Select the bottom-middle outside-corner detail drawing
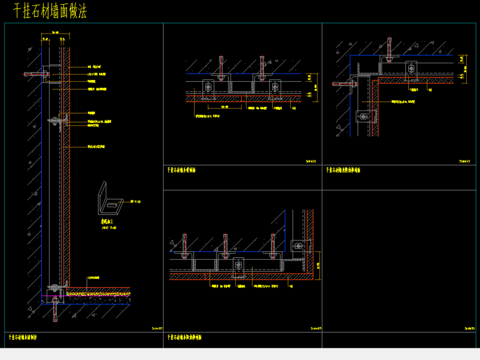 tap(245, 248)
